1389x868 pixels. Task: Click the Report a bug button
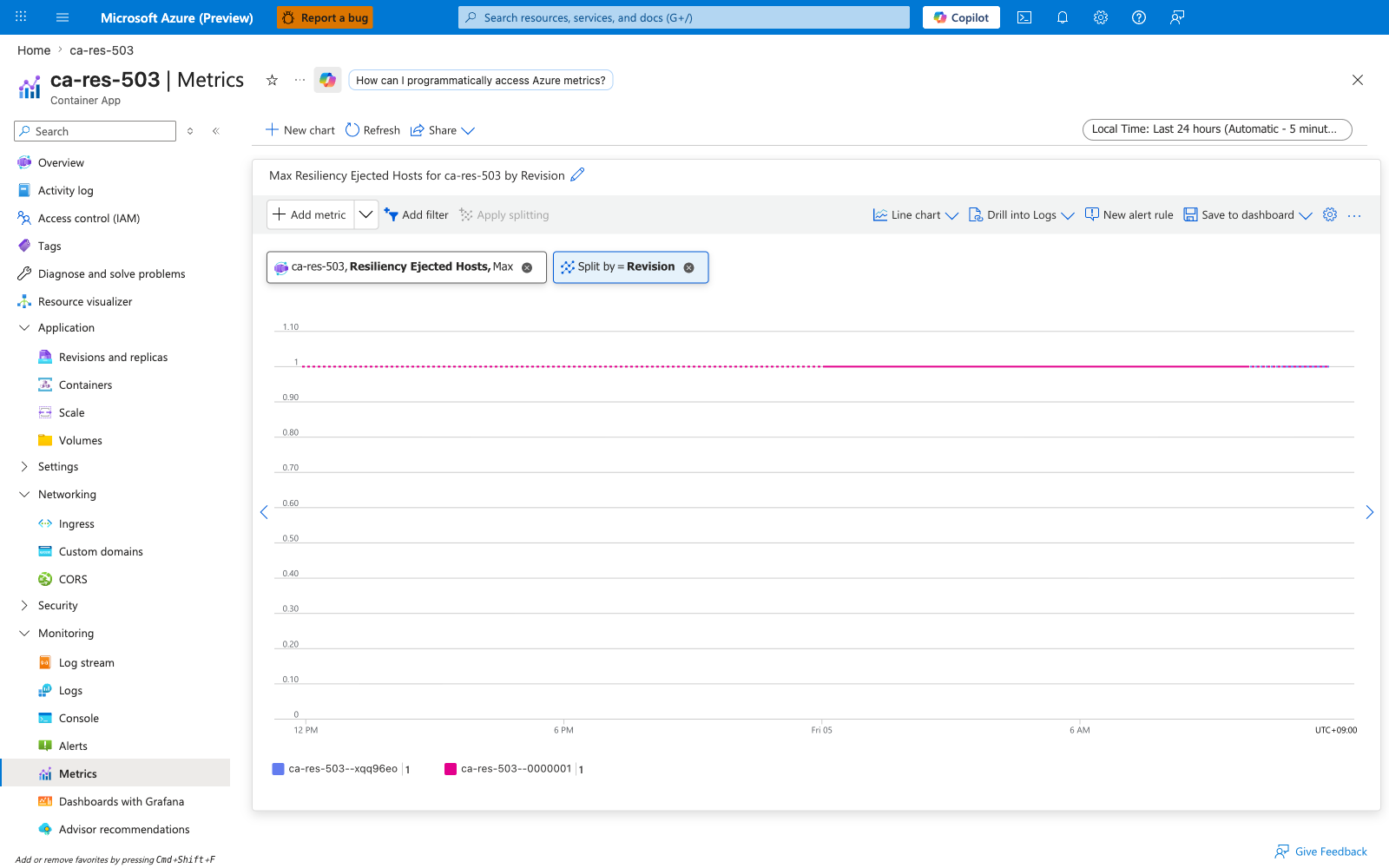click(x=325, y=17)
